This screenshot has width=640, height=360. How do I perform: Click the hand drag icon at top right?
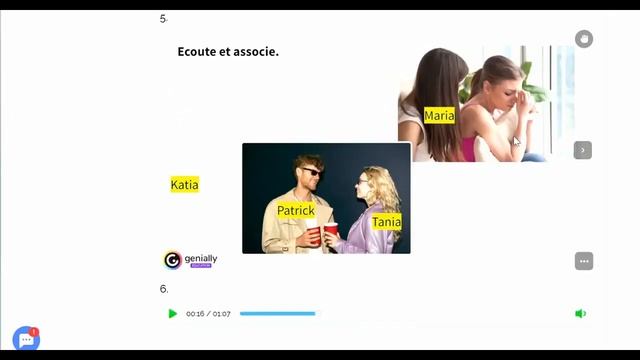584,39
